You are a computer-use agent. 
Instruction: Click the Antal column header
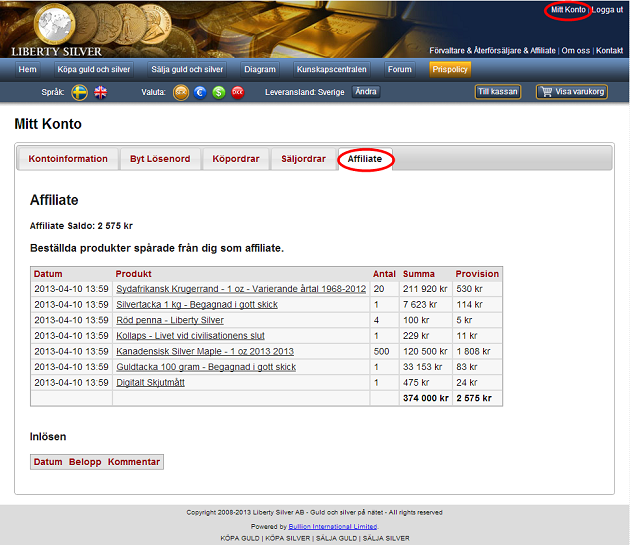[x=384, y=274]
